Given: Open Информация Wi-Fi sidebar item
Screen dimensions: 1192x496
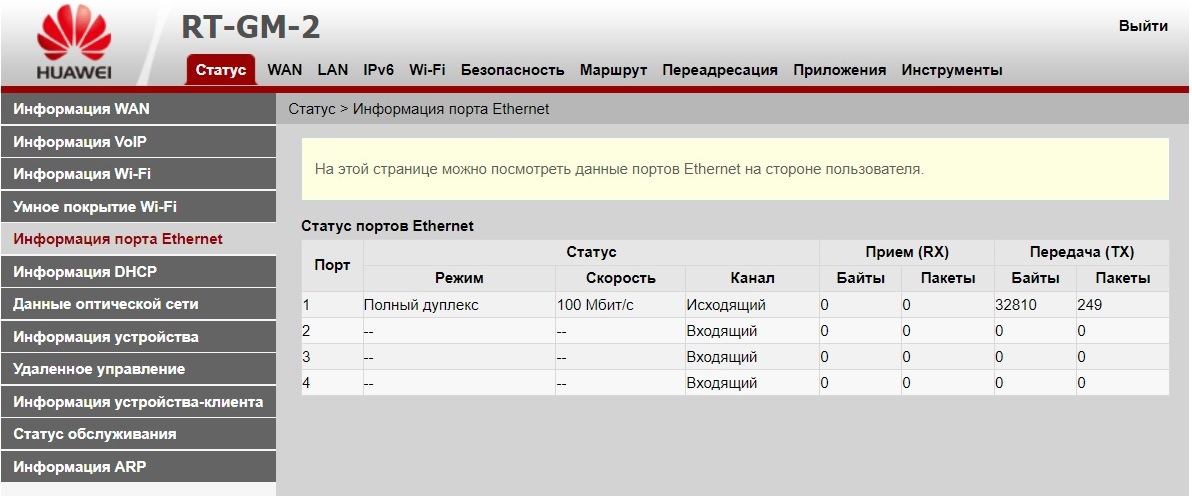Looking at the screenshot, I should click(x=82, y=174).
